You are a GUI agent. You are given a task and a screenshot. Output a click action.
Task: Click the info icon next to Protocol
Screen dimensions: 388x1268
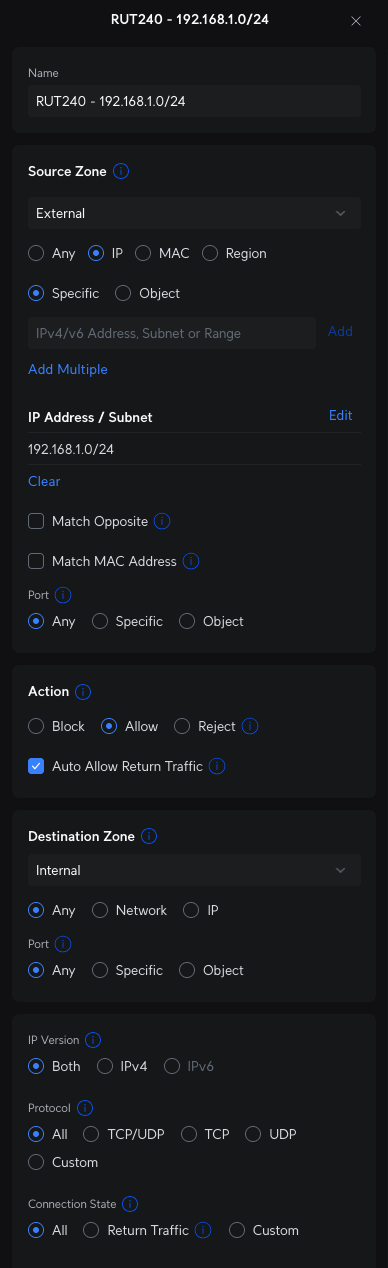tap(85, 1108)
